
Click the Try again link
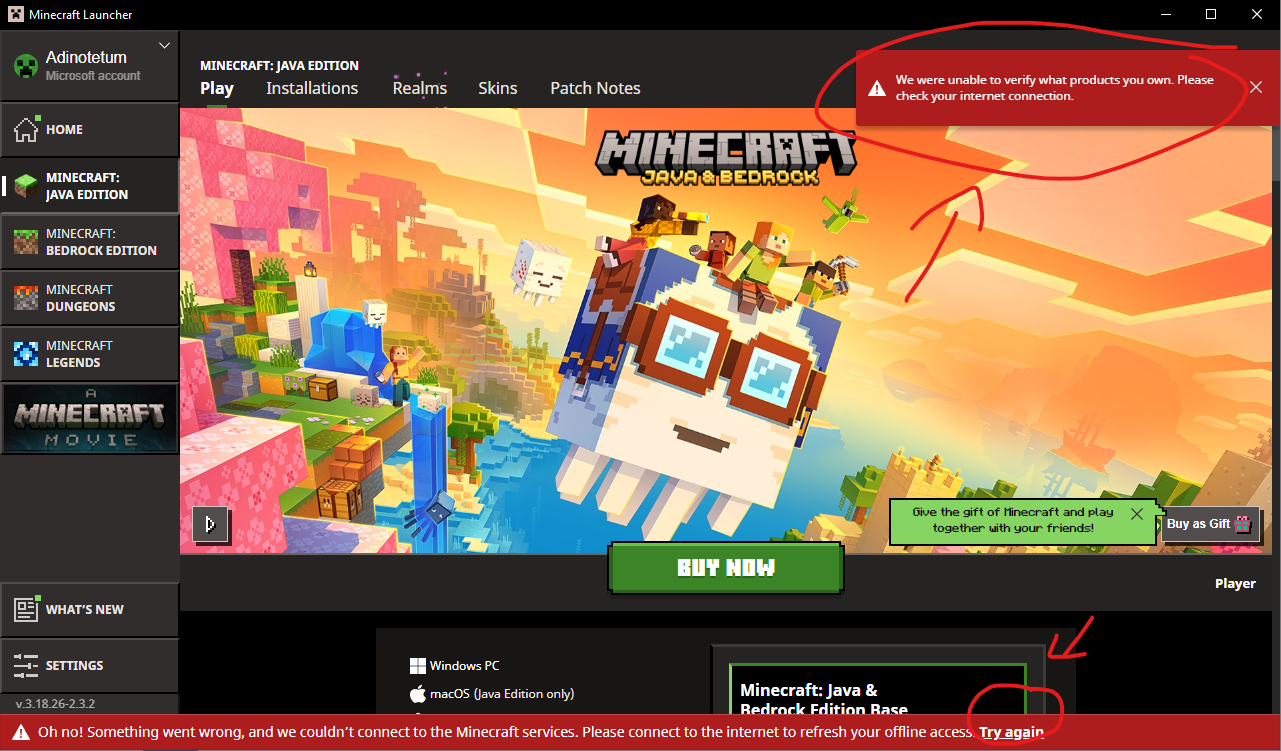(x=1012, y=732)
